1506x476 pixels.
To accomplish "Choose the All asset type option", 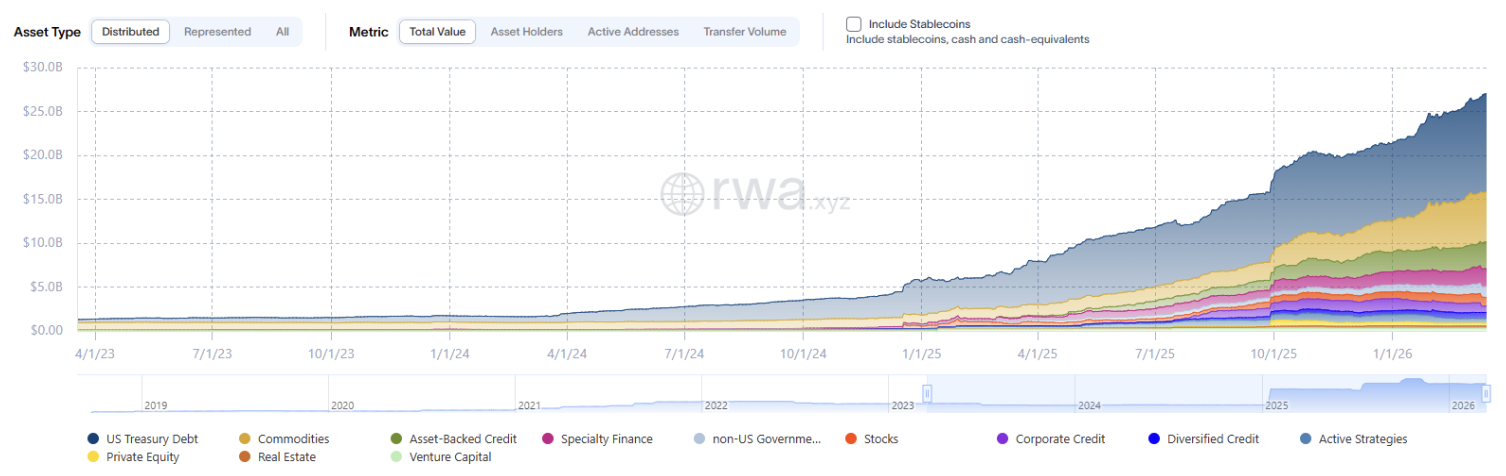I will coord(283,32).
